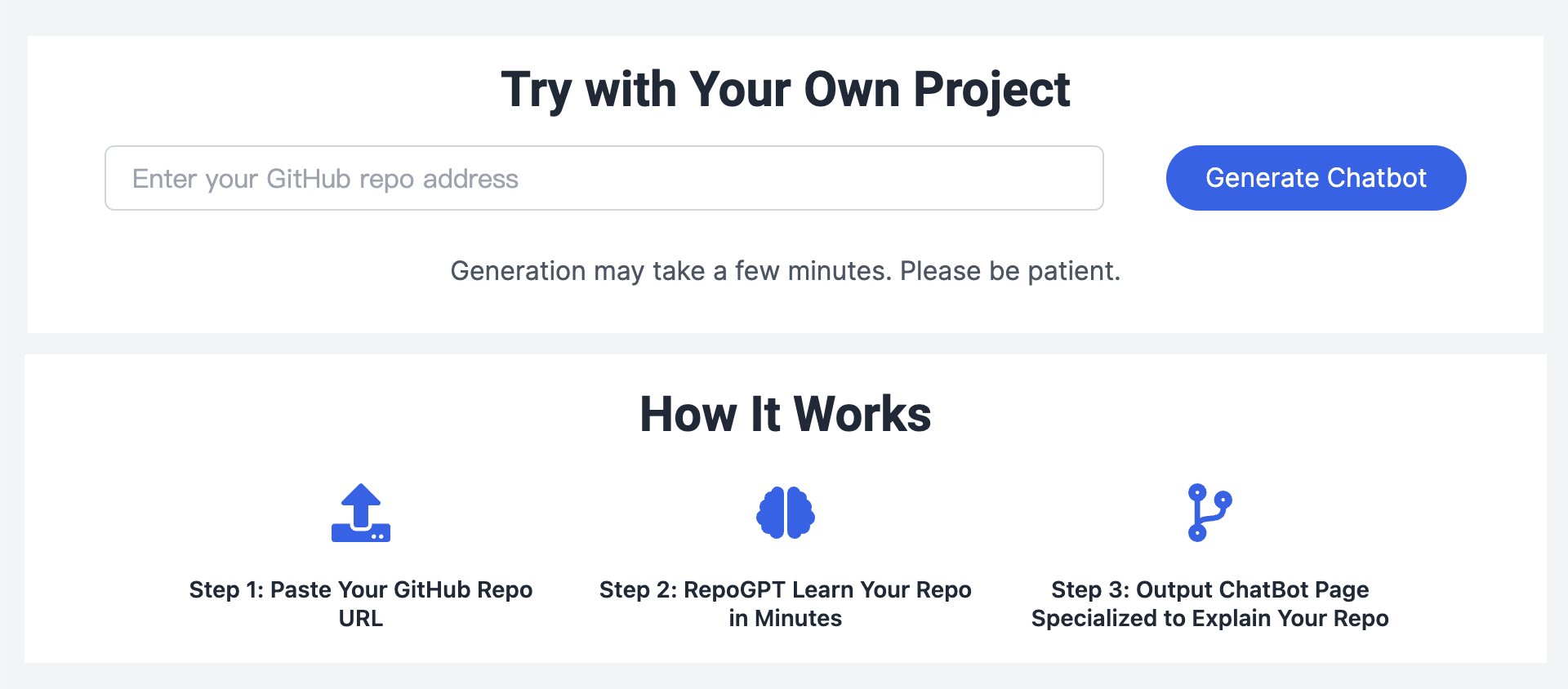1568x689 pixels.
Task: Click the 'Enter your GitHub repo address' placeholder text
Action: coord(325,179)
